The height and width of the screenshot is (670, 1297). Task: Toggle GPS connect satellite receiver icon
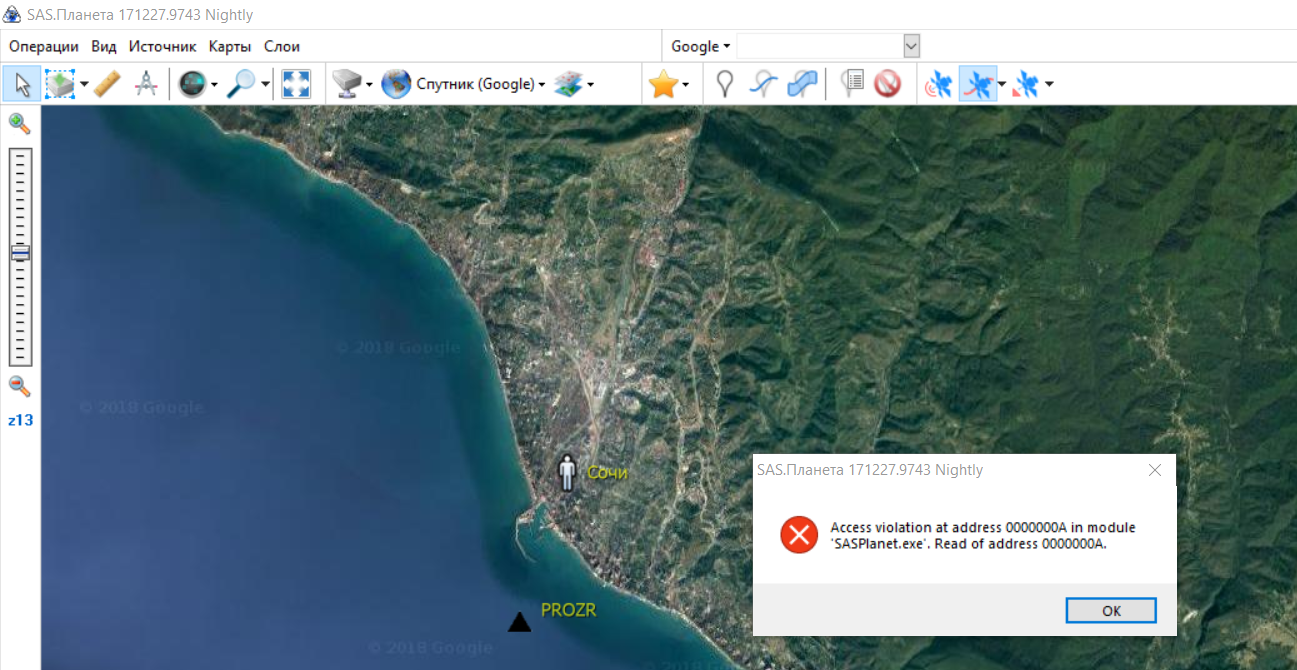click(938, 84)
